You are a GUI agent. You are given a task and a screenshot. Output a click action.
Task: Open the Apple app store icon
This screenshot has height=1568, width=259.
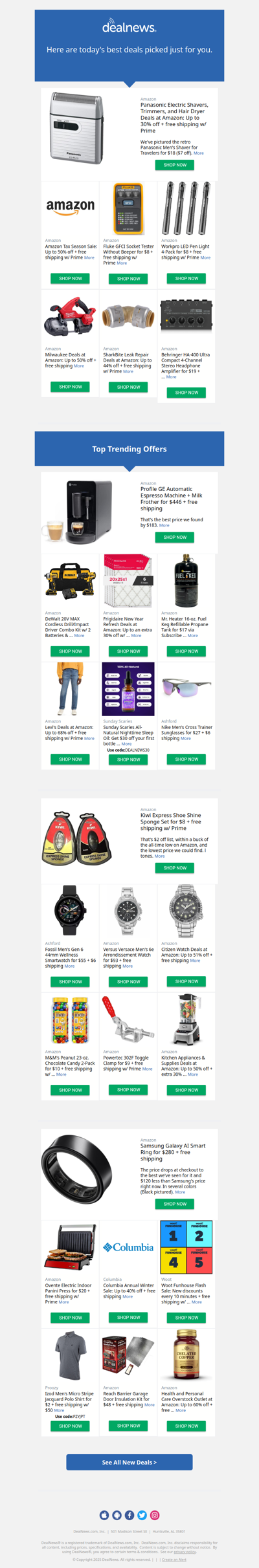click(x=104, y=1515)
